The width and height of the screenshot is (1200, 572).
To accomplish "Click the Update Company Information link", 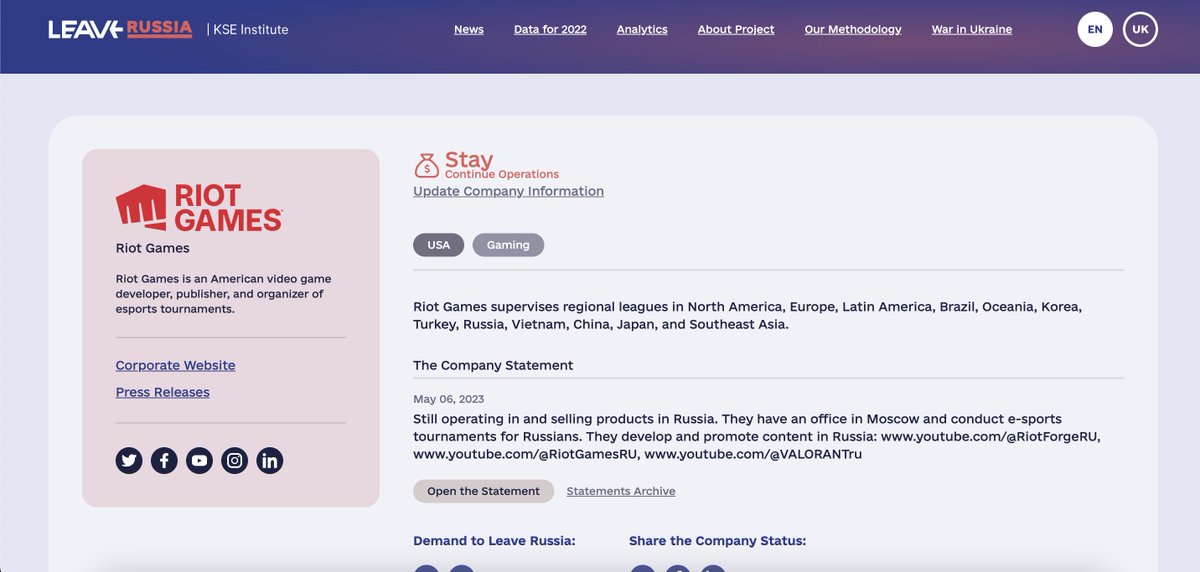I will (508, 191).
